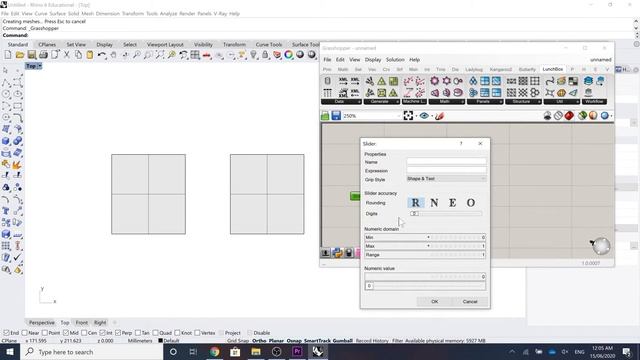
Task: Open Grasshopper Solution menu
Action: tap(395, 60)
